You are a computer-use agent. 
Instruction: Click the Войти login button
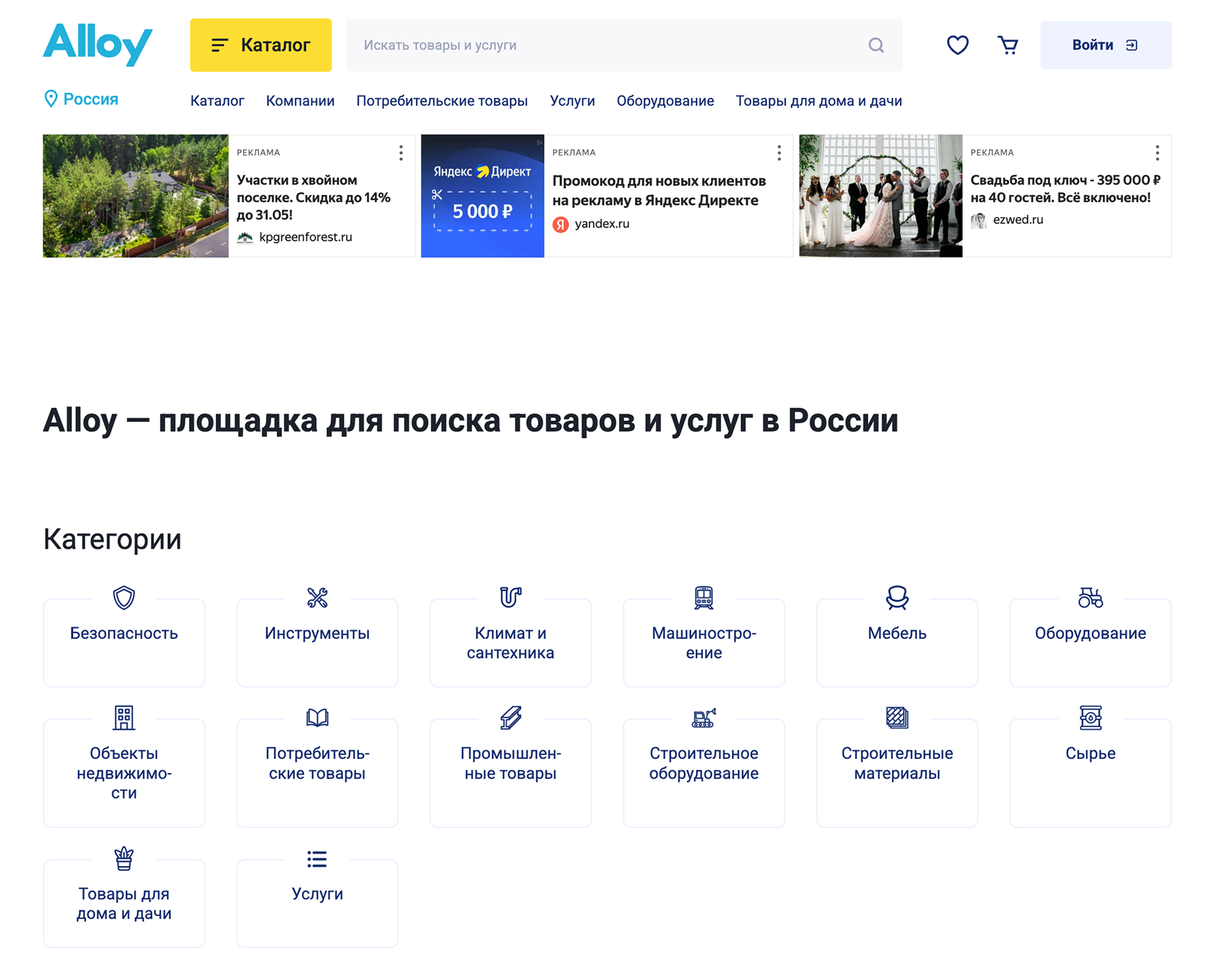coord(1106,45)
